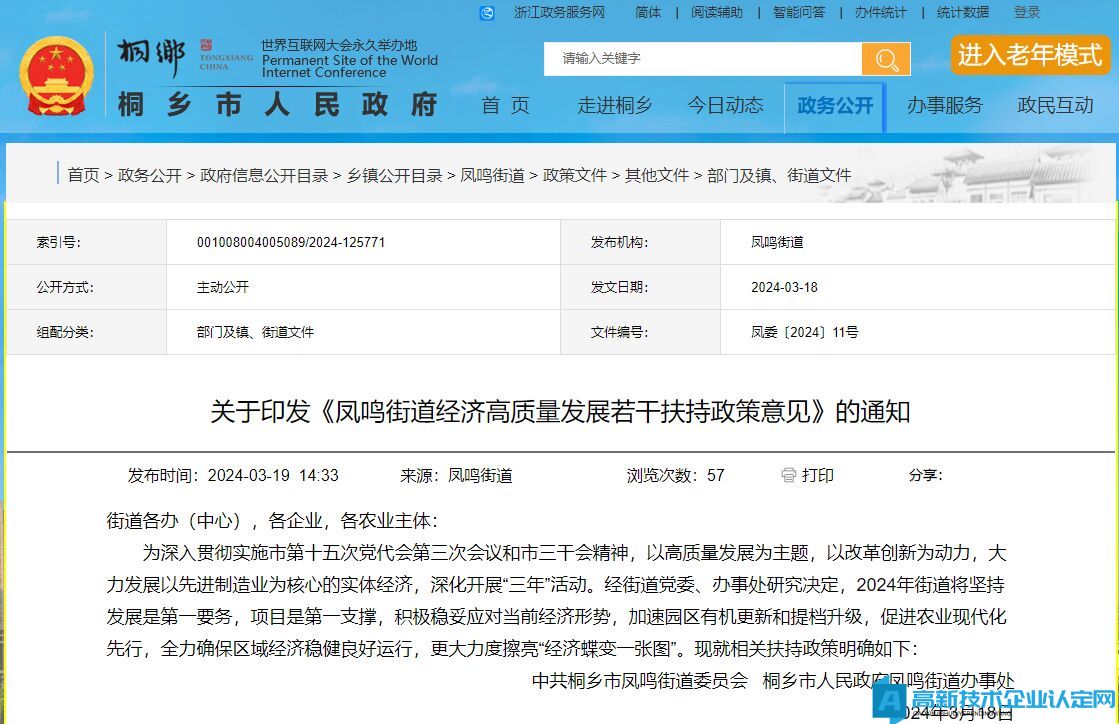Click 来源: 凤鸣街道 source text

456,475
